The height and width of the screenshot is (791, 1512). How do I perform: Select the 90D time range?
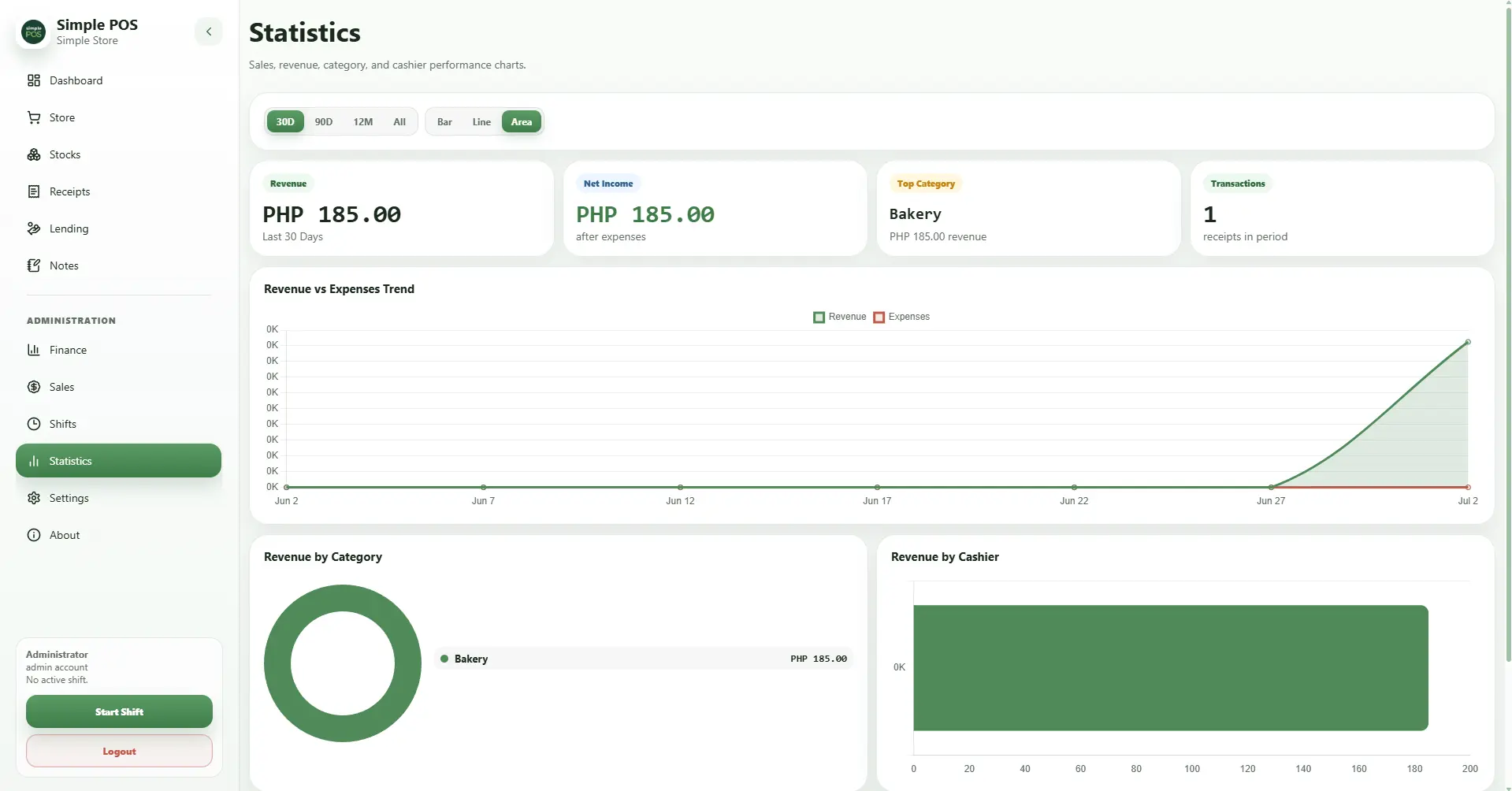pyautogui.click(x=324, y=121)
